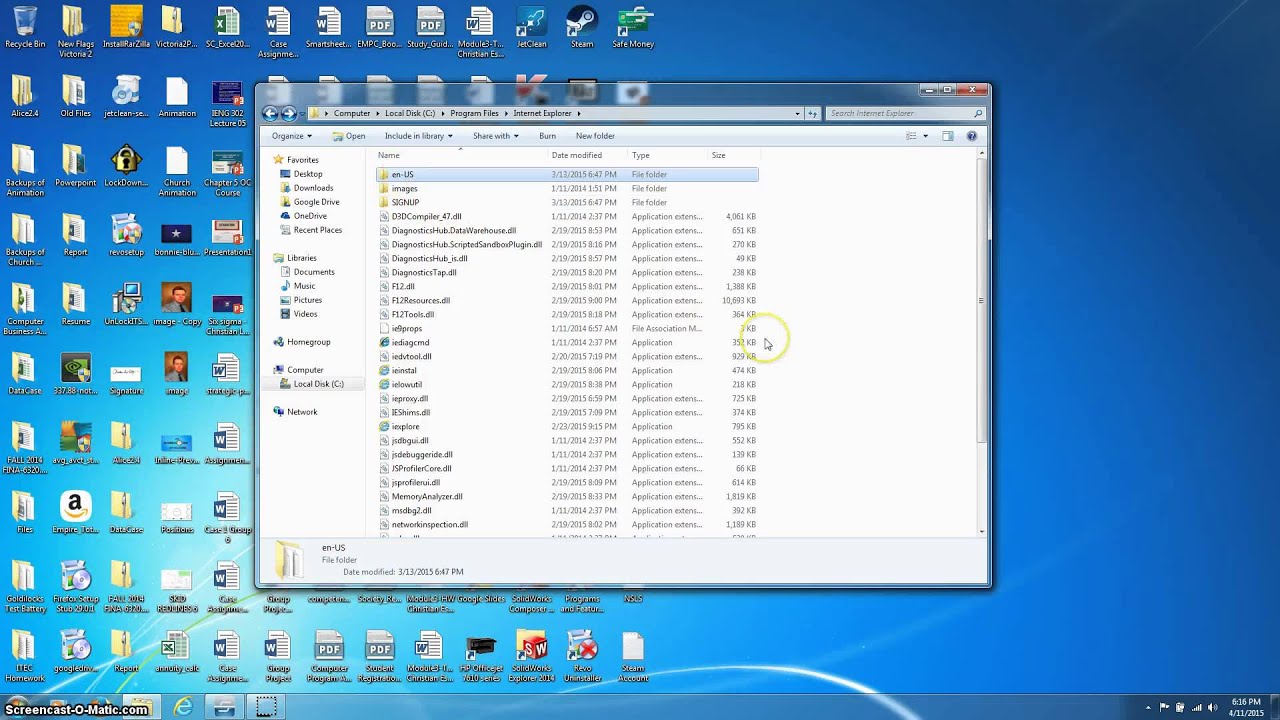Select the LockDown desktop icon

126,167
